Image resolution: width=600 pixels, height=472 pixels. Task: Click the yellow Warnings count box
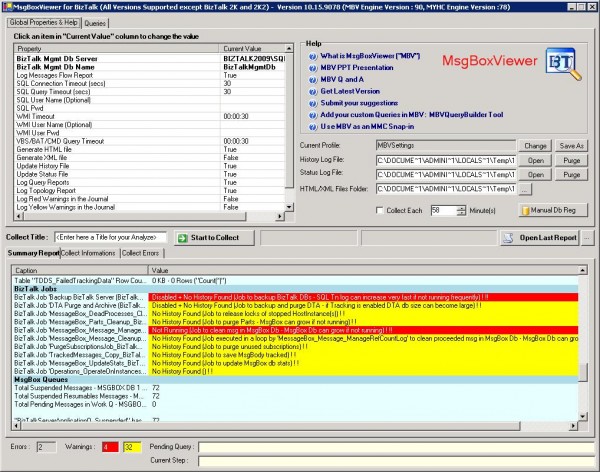[x=132, y=447]
